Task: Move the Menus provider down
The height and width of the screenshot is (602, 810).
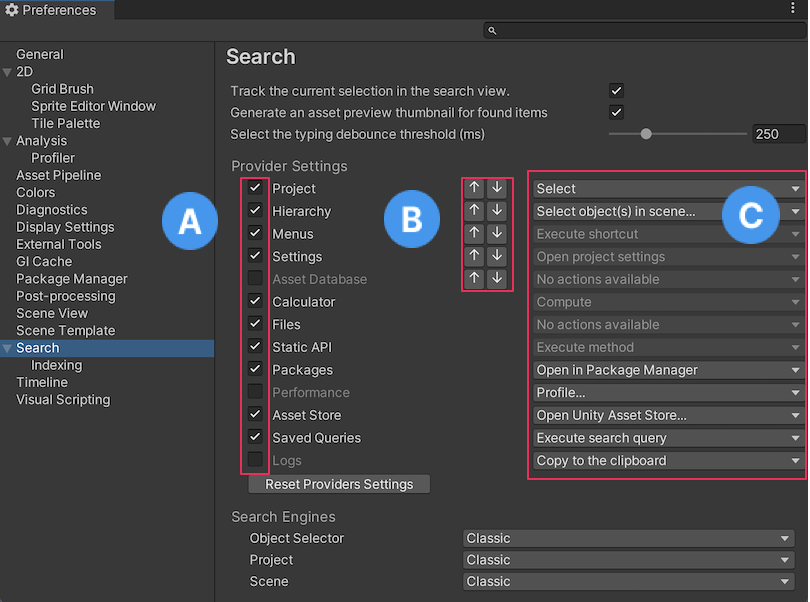Action: coord(496,233)
